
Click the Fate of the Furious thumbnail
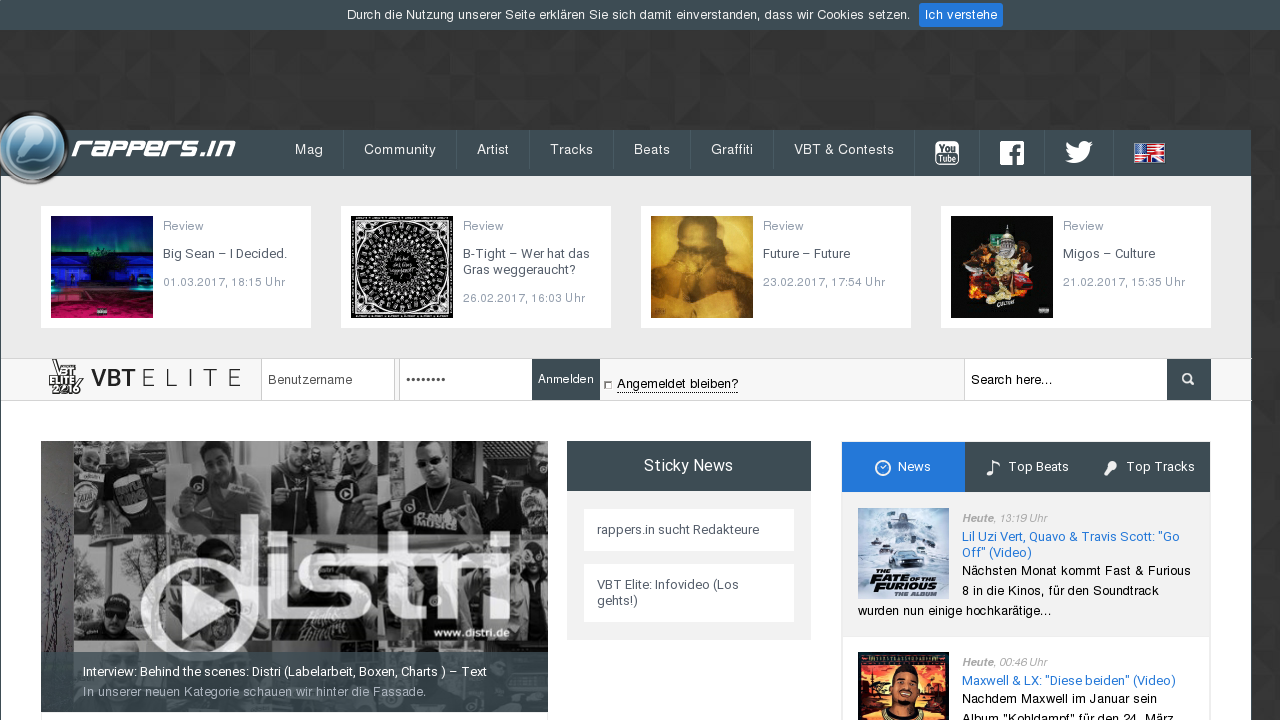[x=903, y=553]
